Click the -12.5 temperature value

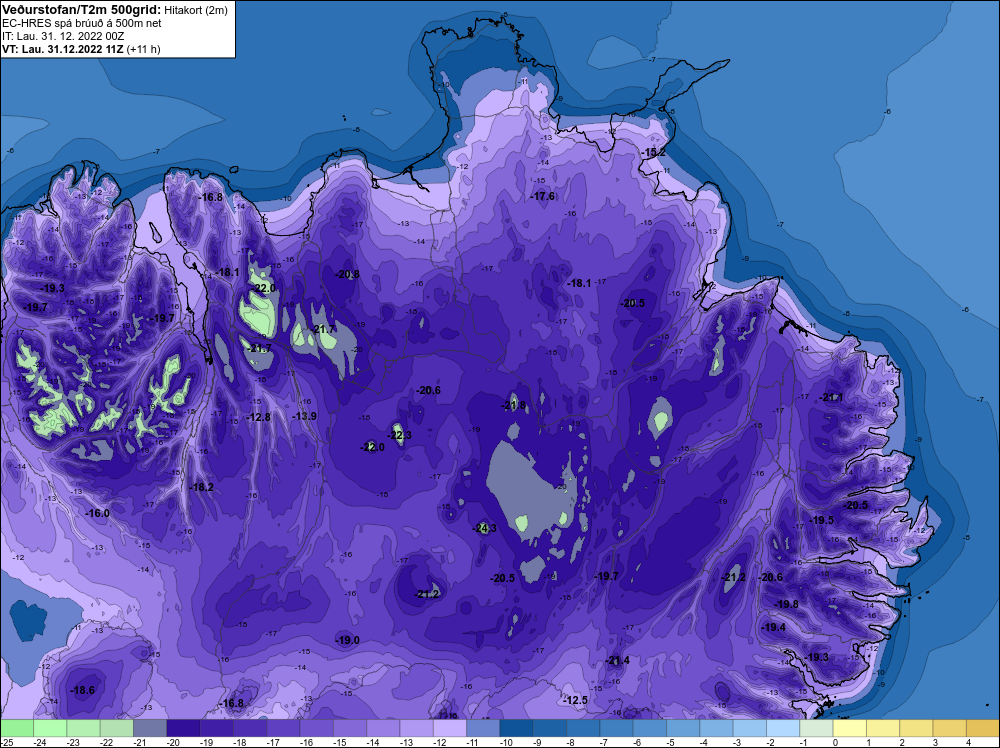575,700
